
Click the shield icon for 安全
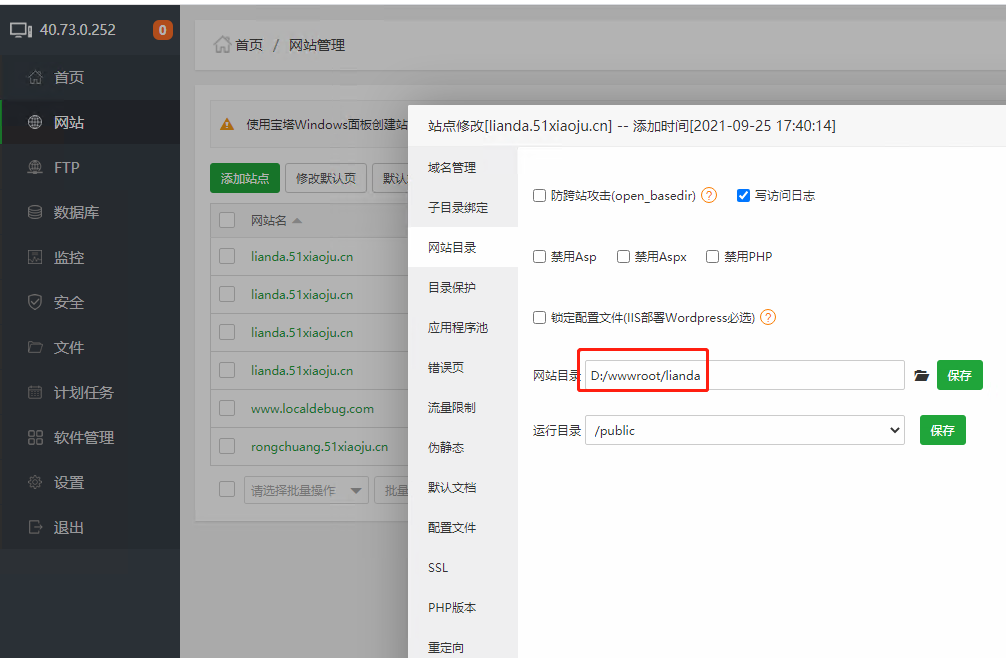click(x=35, y=302)
